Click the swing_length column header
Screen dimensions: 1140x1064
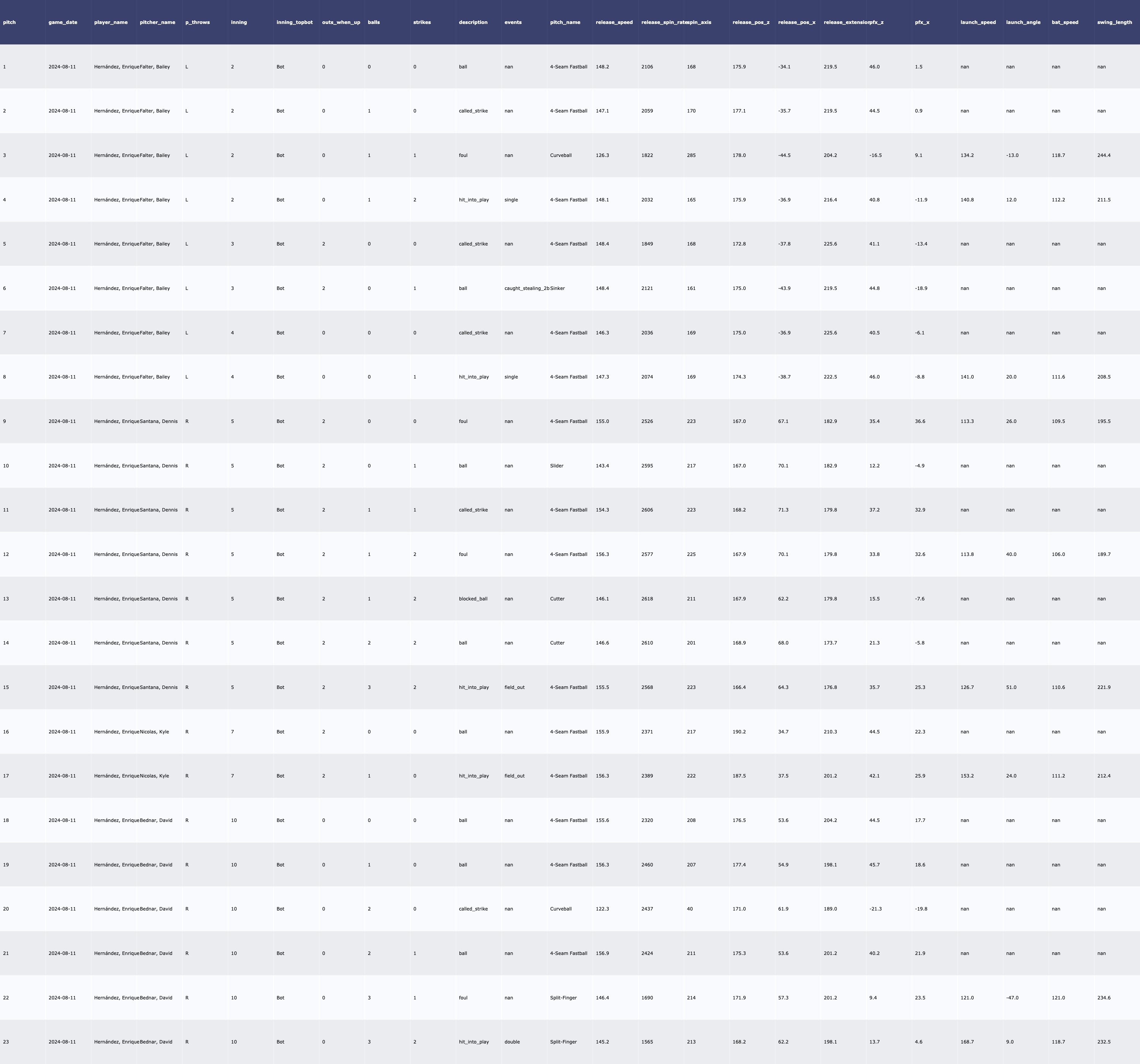tap(1114, 22)
